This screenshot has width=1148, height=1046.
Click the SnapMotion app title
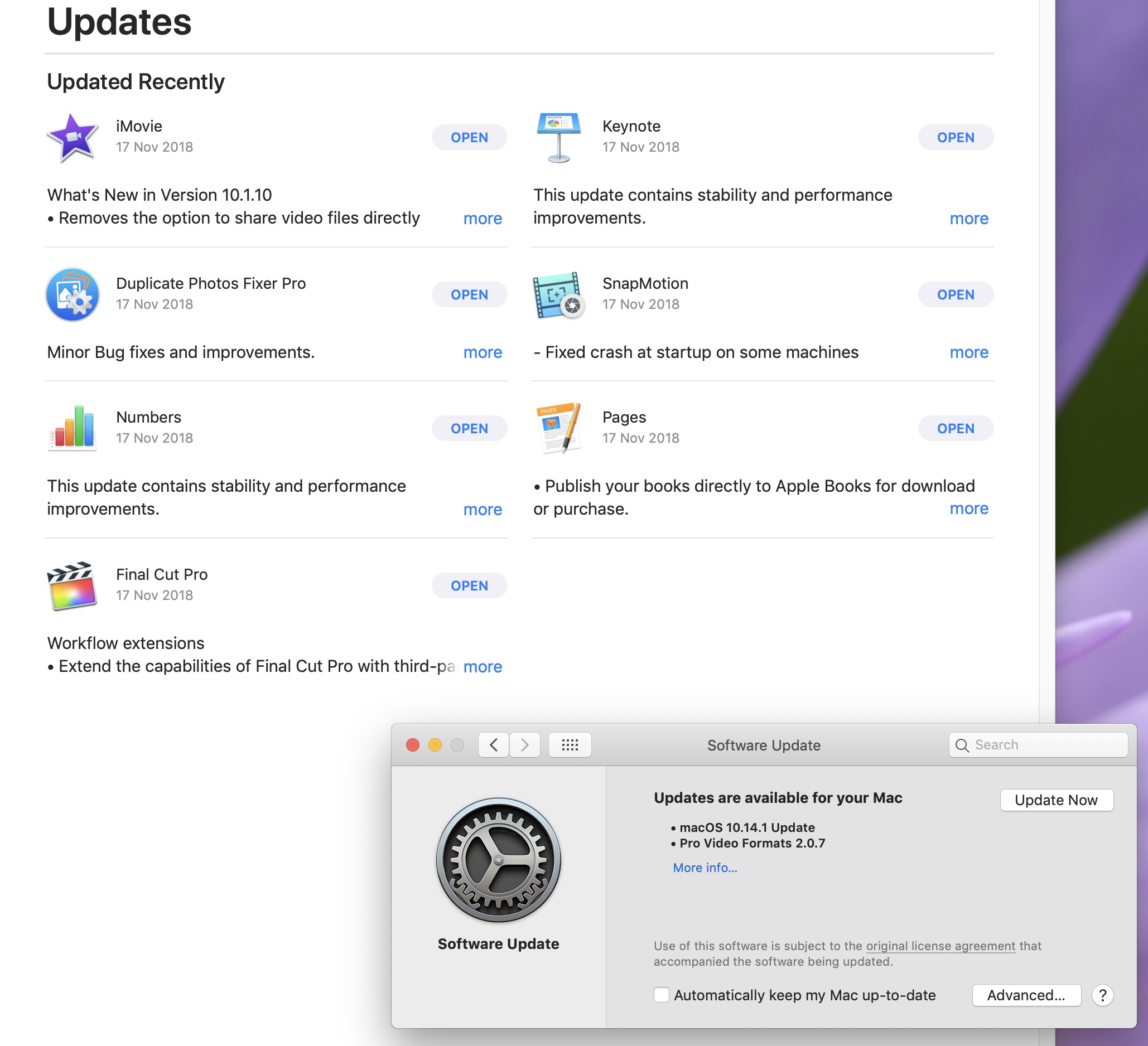pyautogui.click(x=645, y=283)
